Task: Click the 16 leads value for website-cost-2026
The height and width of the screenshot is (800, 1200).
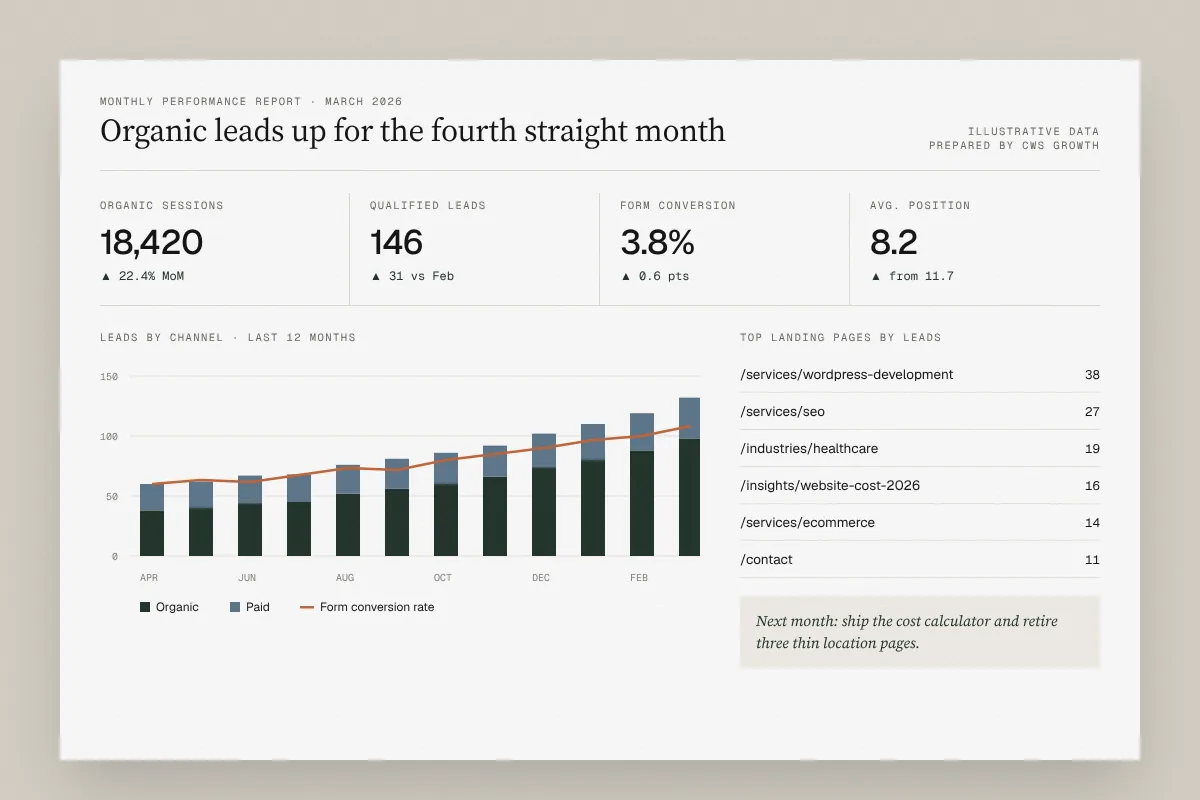Action: pyautogui.click(x=1092, y=486)
